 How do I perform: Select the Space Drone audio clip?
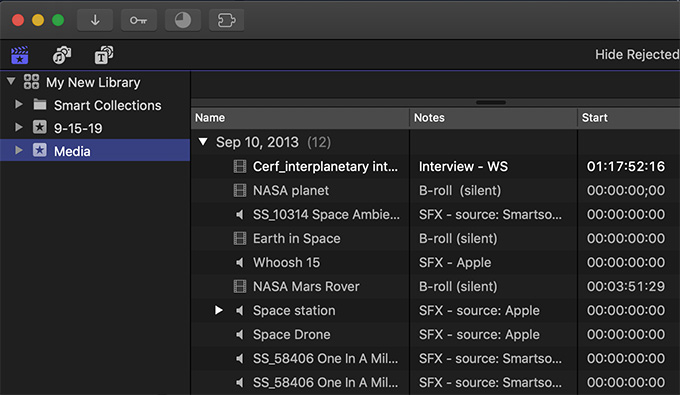pos(291,334)
